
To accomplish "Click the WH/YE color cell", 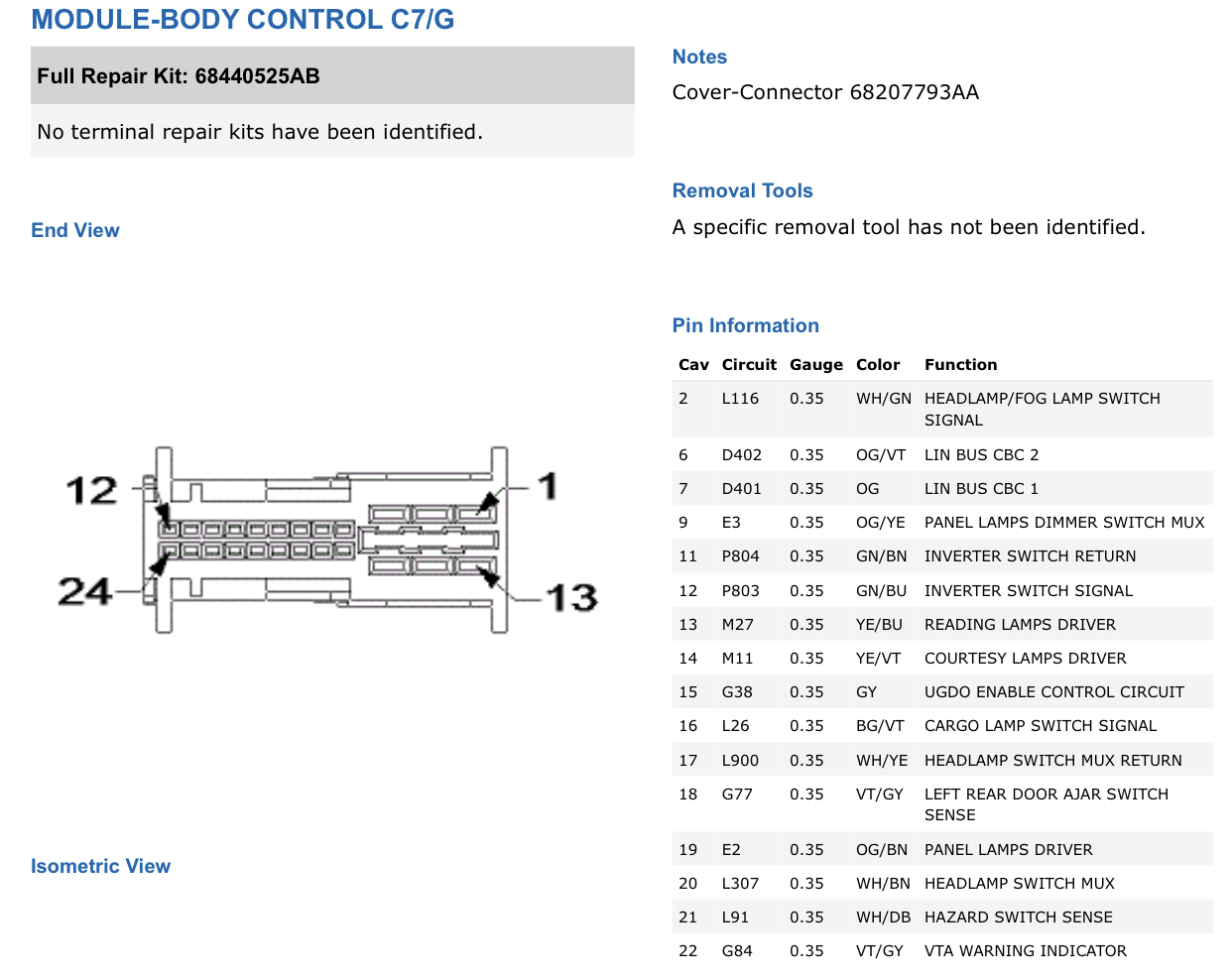I will [882, 761].
